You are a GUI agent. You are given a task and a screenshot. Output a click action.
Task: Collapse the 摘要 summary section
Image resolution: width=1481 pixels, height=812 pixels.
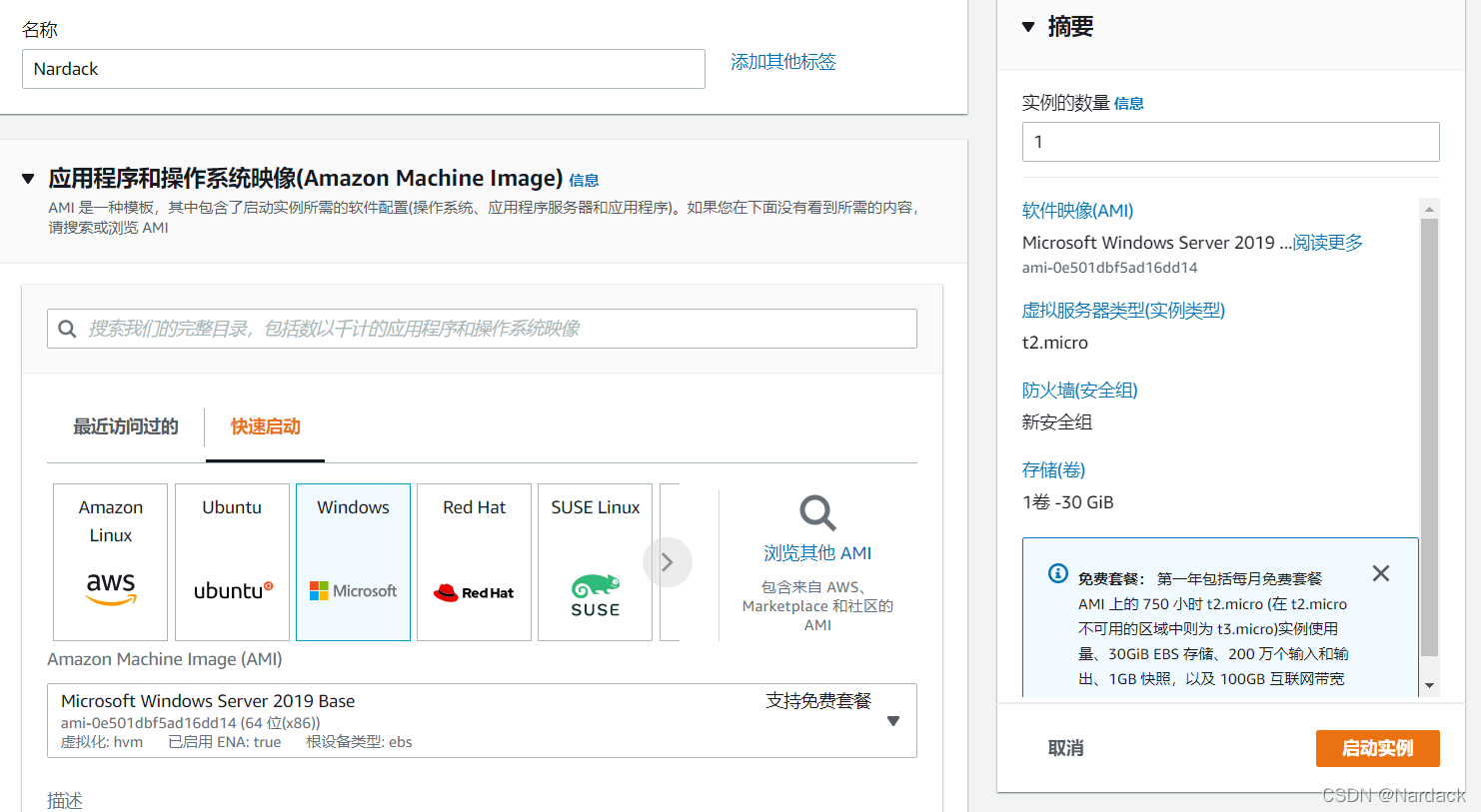click(x=1028, y=27)
